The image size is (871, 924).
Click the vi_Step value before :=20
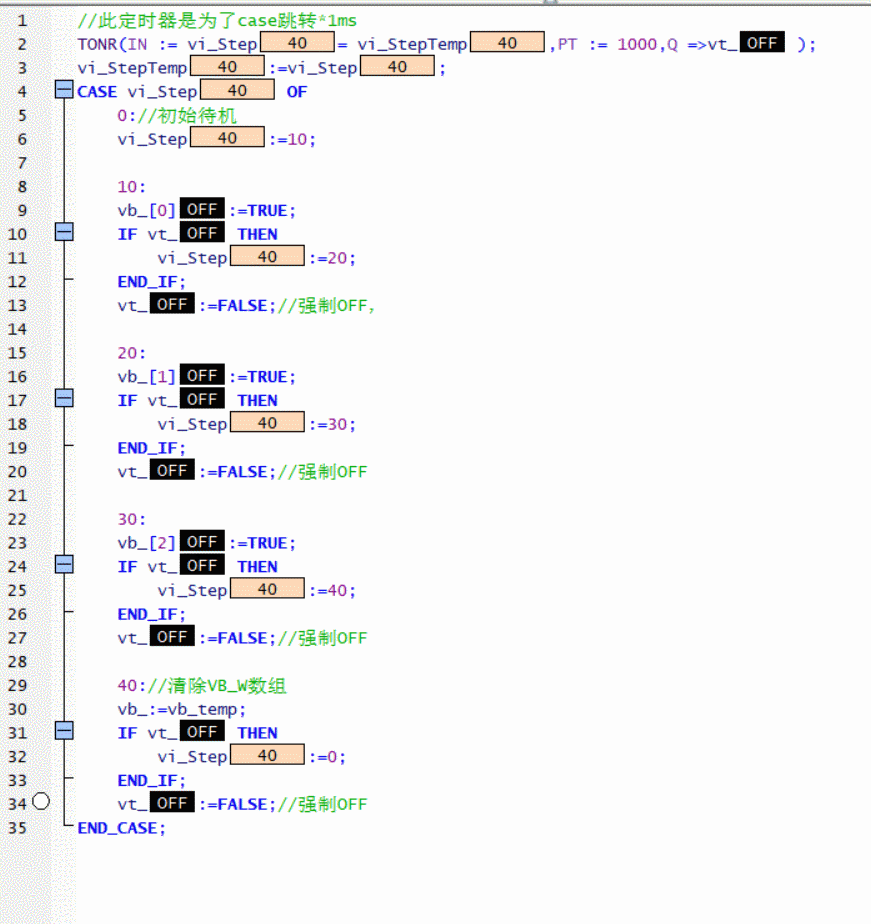(x=267, y=257)
